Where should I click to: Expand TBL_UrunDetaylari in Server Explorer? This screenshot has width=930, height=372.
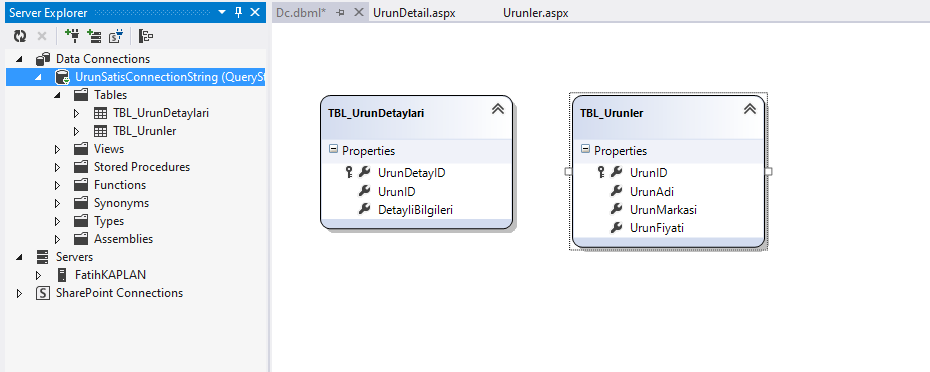(77, 113)
